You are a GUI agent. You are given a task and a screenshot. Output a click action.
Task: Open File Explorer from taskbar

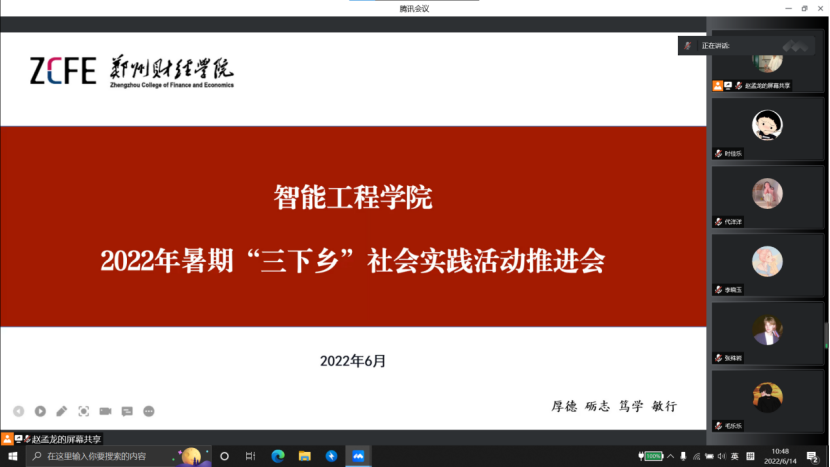304,456
